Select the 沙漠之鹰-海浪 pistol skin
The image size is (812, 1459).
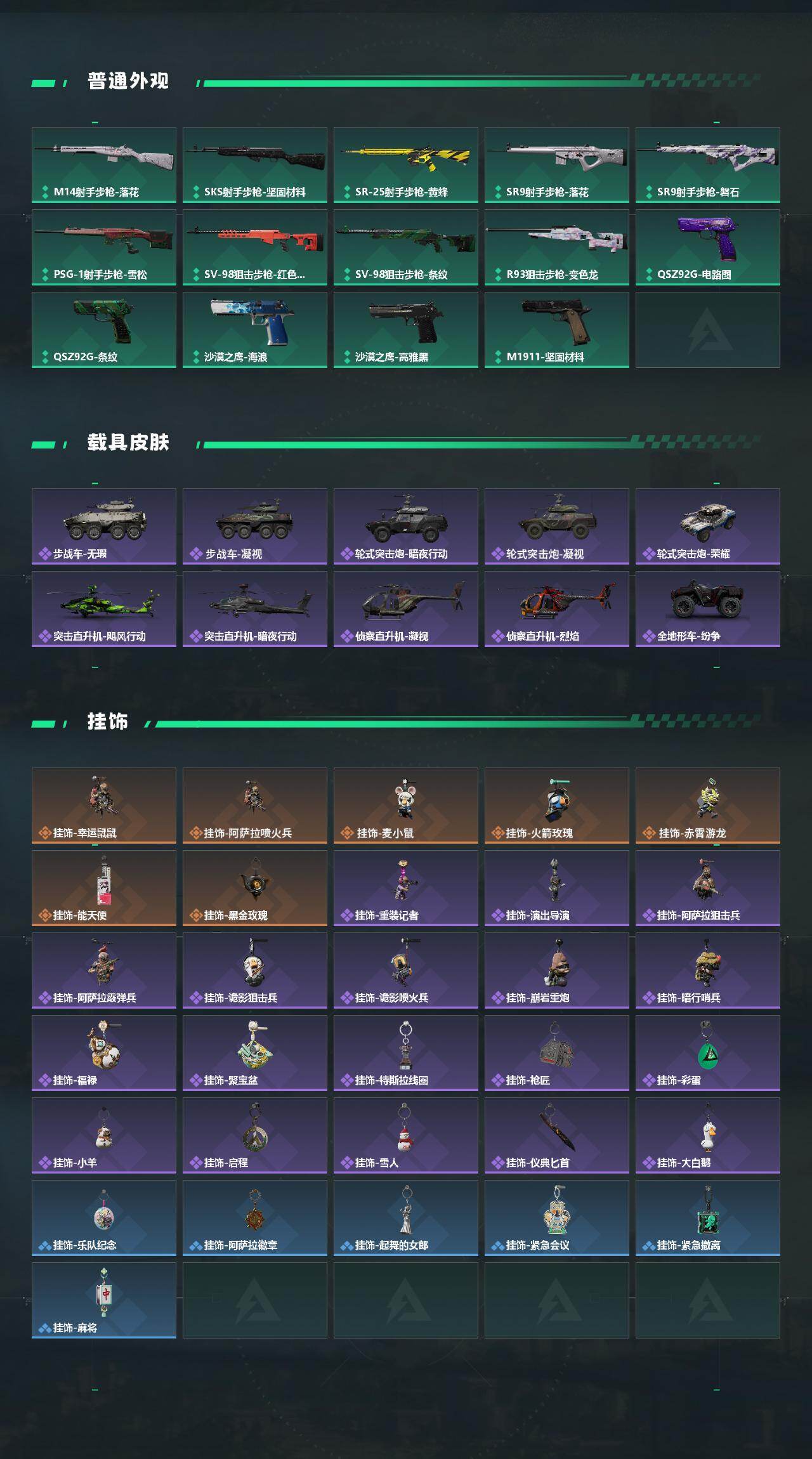click(x=255, y=330)
